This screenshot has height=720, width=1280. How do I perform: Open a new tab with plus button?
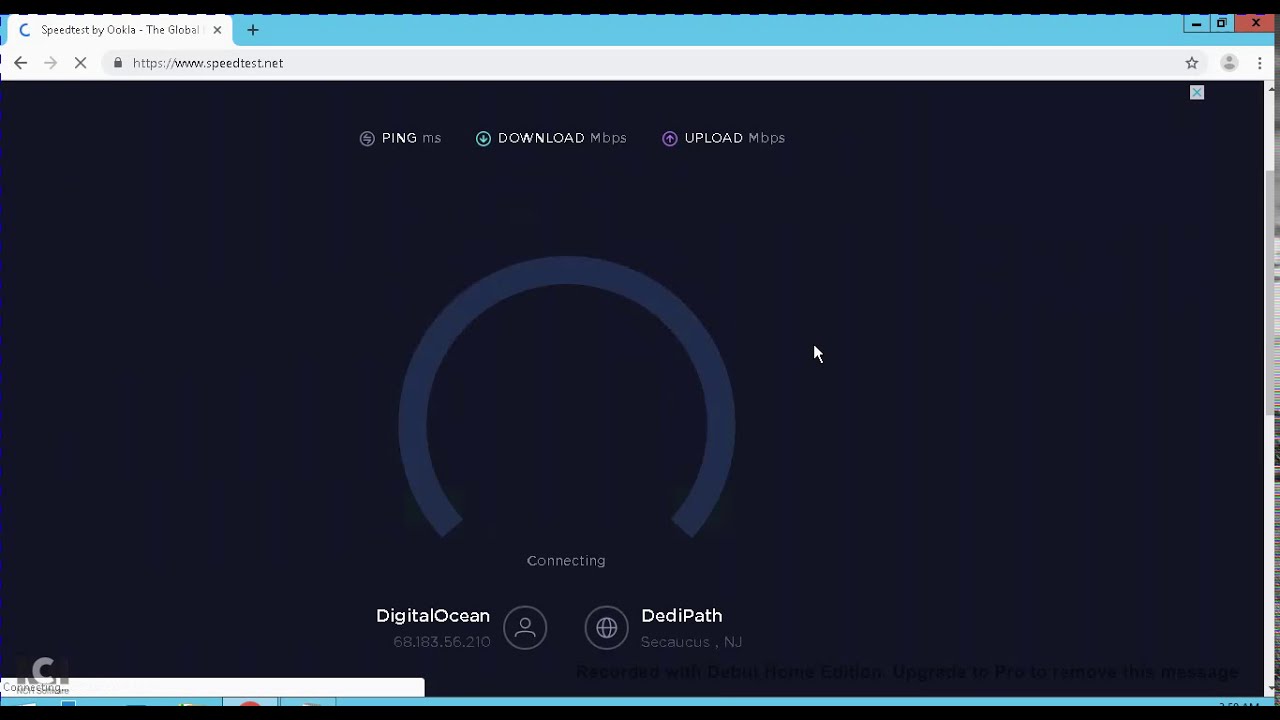(x=253, y=30)
